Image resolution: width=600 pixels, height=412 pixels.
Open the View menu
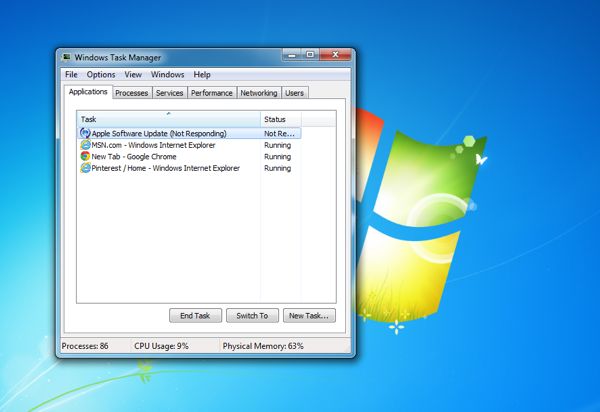click(x=133, y=75)
